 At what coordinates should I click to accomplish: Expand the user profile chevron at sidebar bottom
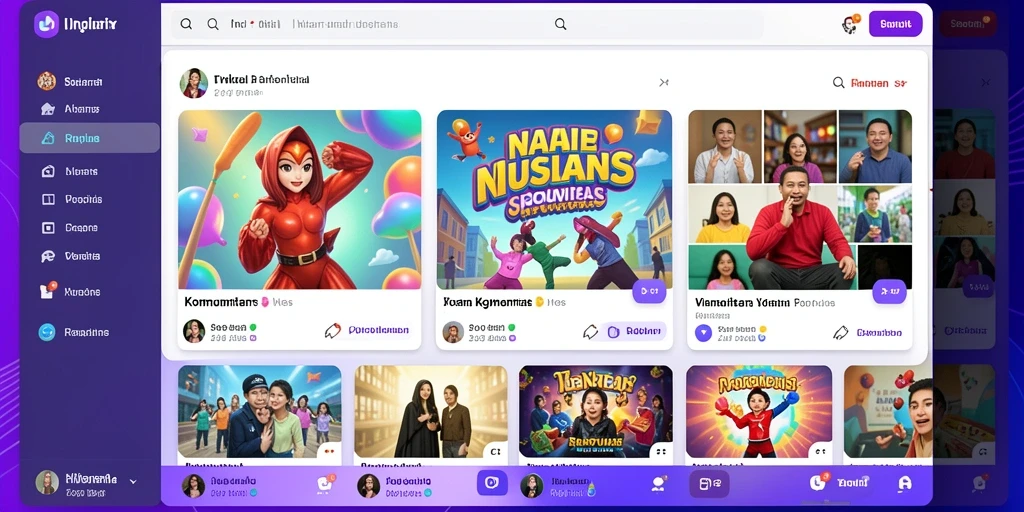pyautogui.click(x=133, y=482)
